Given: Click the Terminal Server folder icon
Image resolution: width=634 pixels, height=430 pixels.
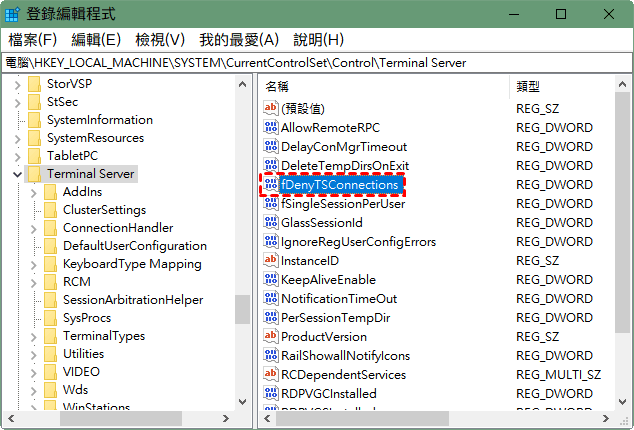Looking at the screenshot, I should (x=35, y=173).
